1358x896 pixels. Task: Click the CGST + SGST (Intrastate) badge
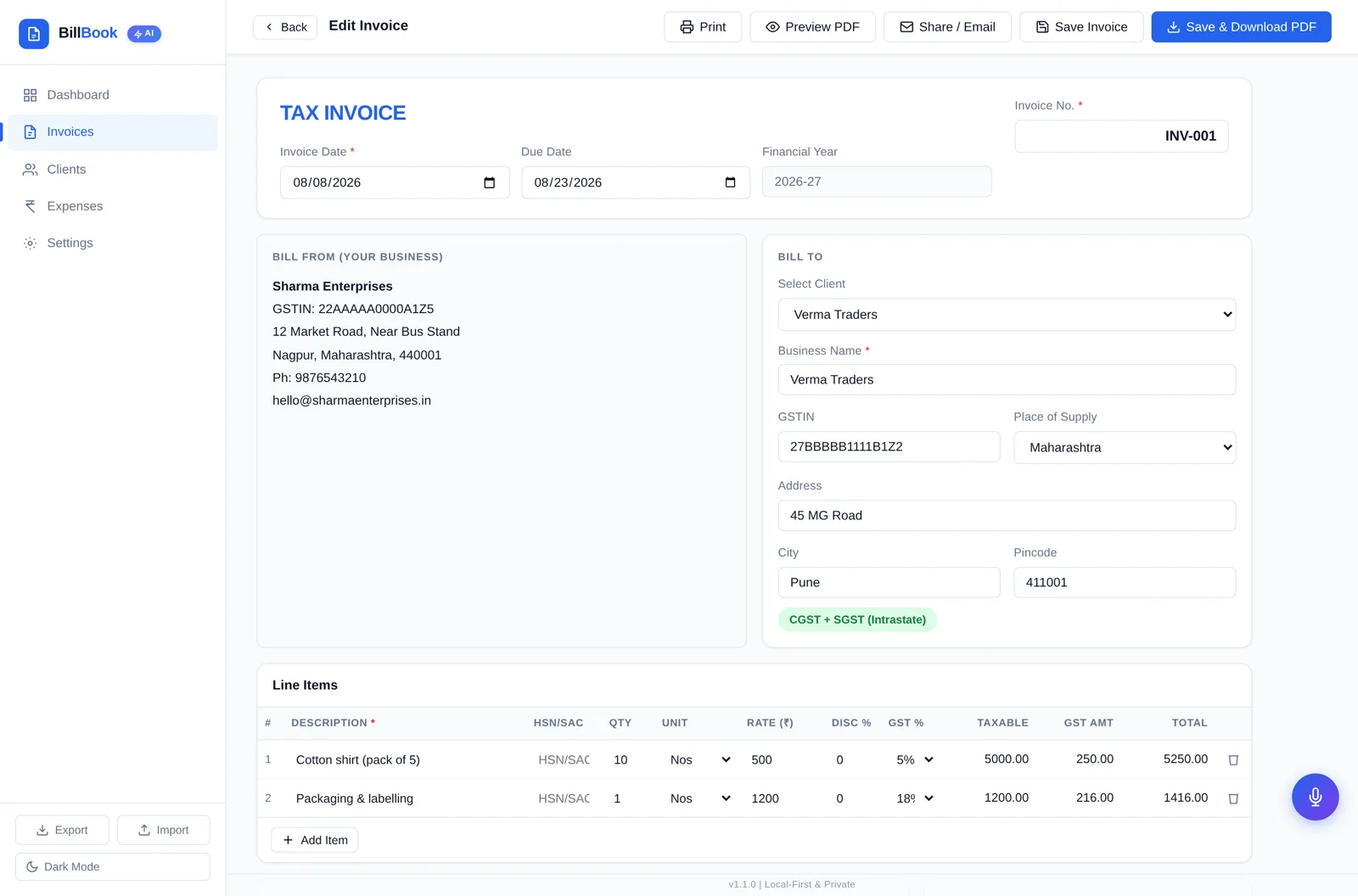click(857, 619)
